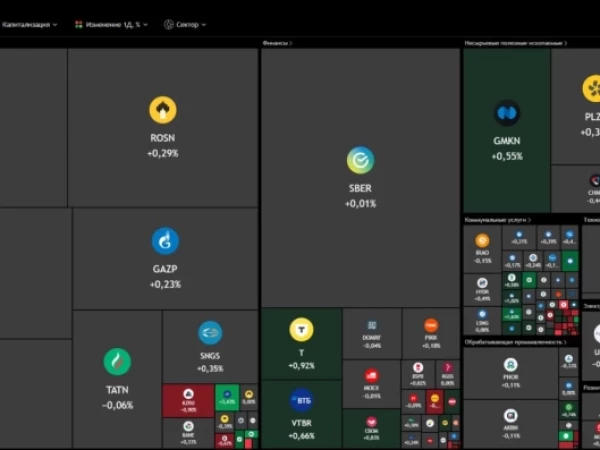The height and width of the screenshot is (450, 600).
Task: Expand the Коммунальные услуги sector header
Action: [x=498, y=220]
